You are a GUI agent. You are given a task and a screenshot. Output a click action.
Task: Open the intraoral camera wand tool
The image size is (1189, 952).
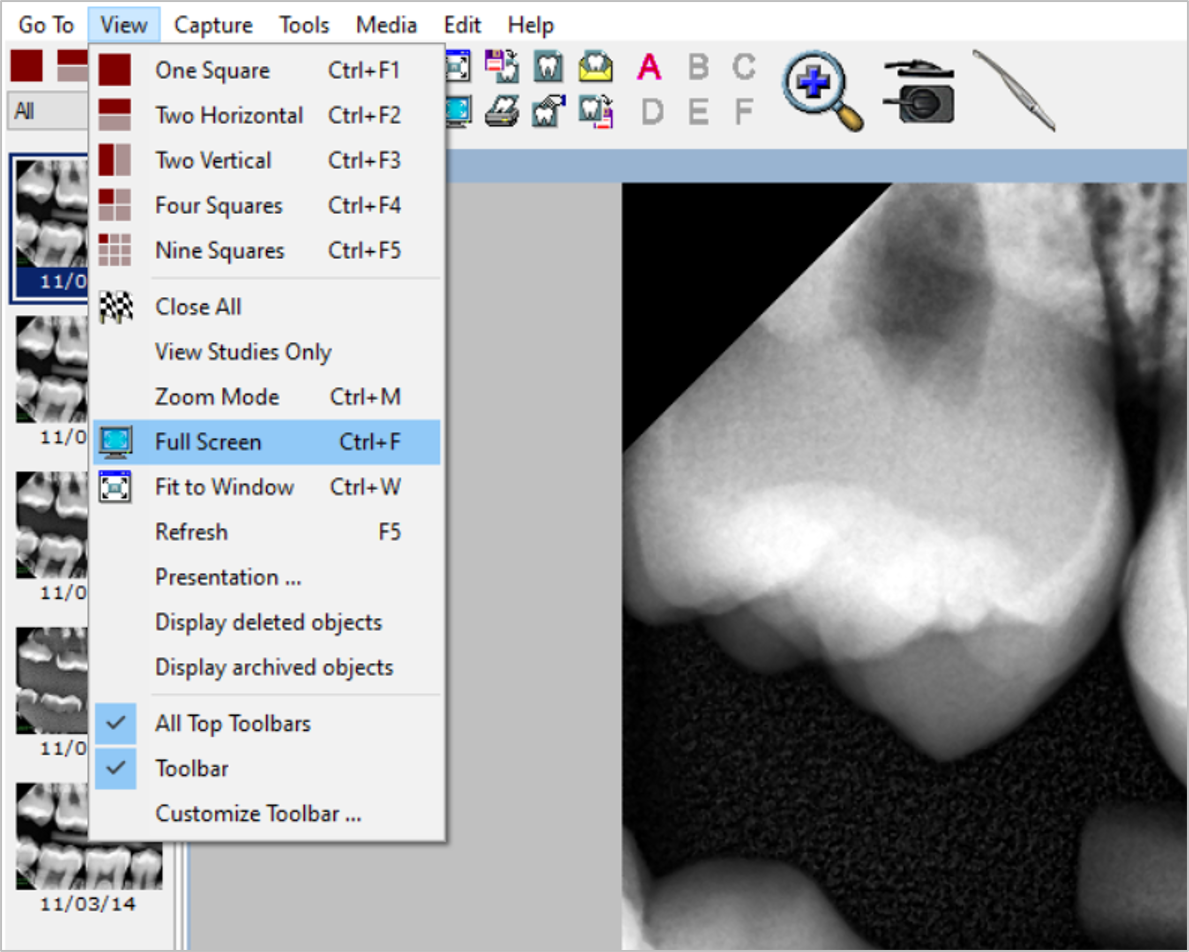point(1014,90)
